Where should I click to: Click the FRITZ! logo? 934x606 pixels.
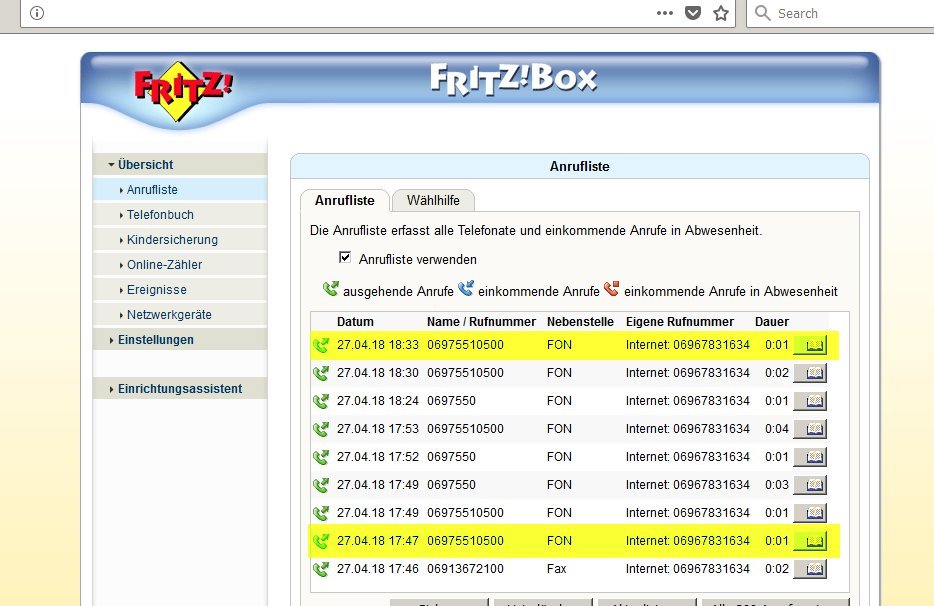pyautogui.click(x=183, y=91)
